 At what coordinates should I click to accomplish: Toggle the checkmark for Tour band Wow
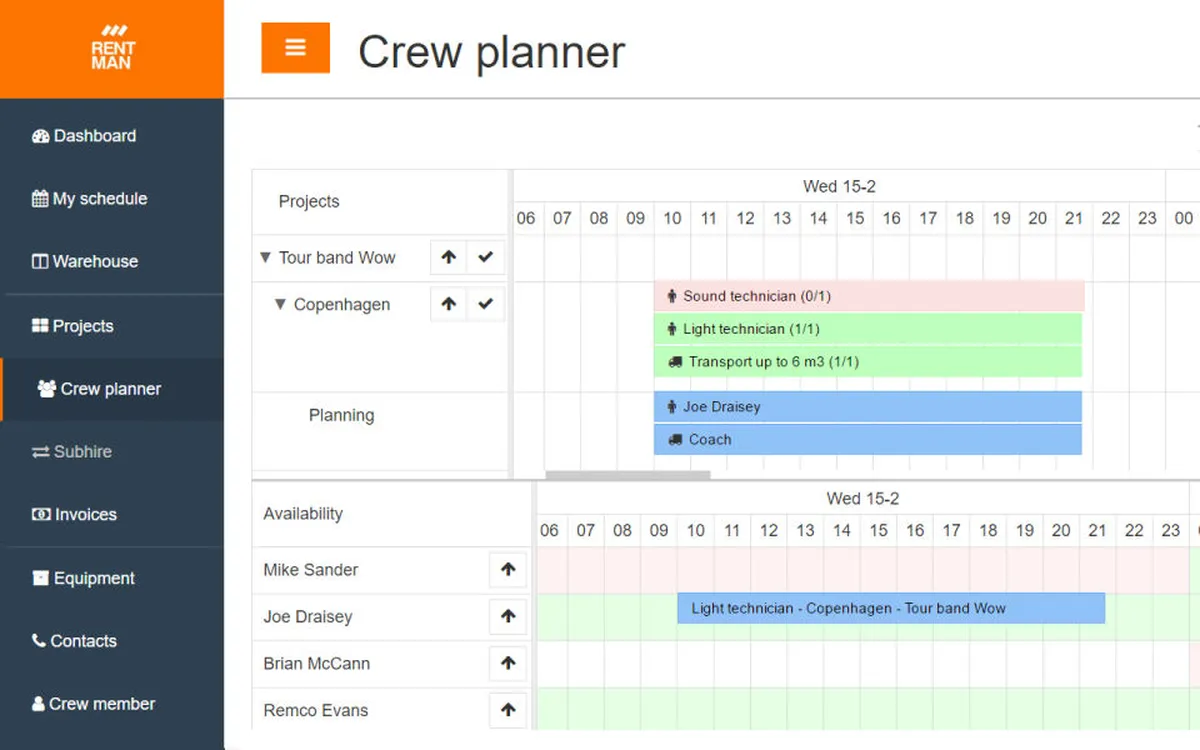486,257
